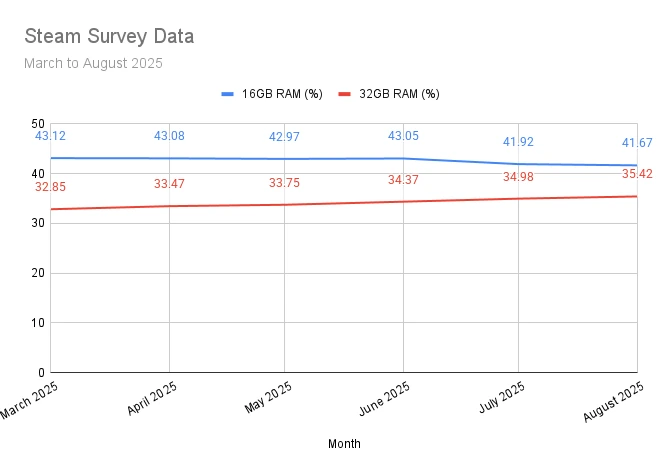Select the August 2025 axis label
The image size is (661, 475).
[x=613, y=402]
